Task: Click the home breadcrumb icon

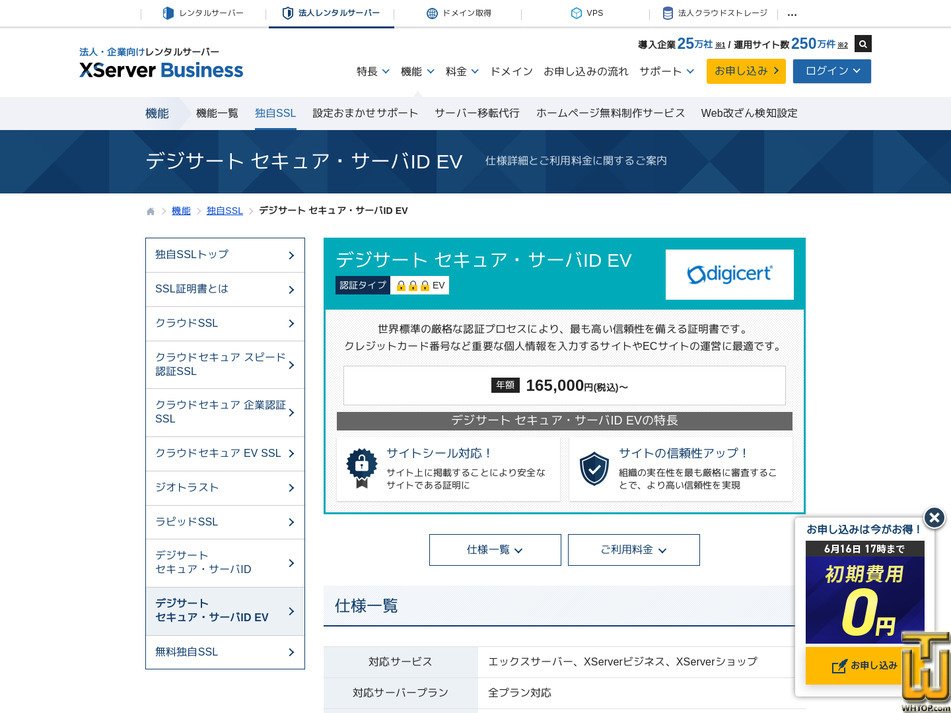Action: [x=150, y=211]
